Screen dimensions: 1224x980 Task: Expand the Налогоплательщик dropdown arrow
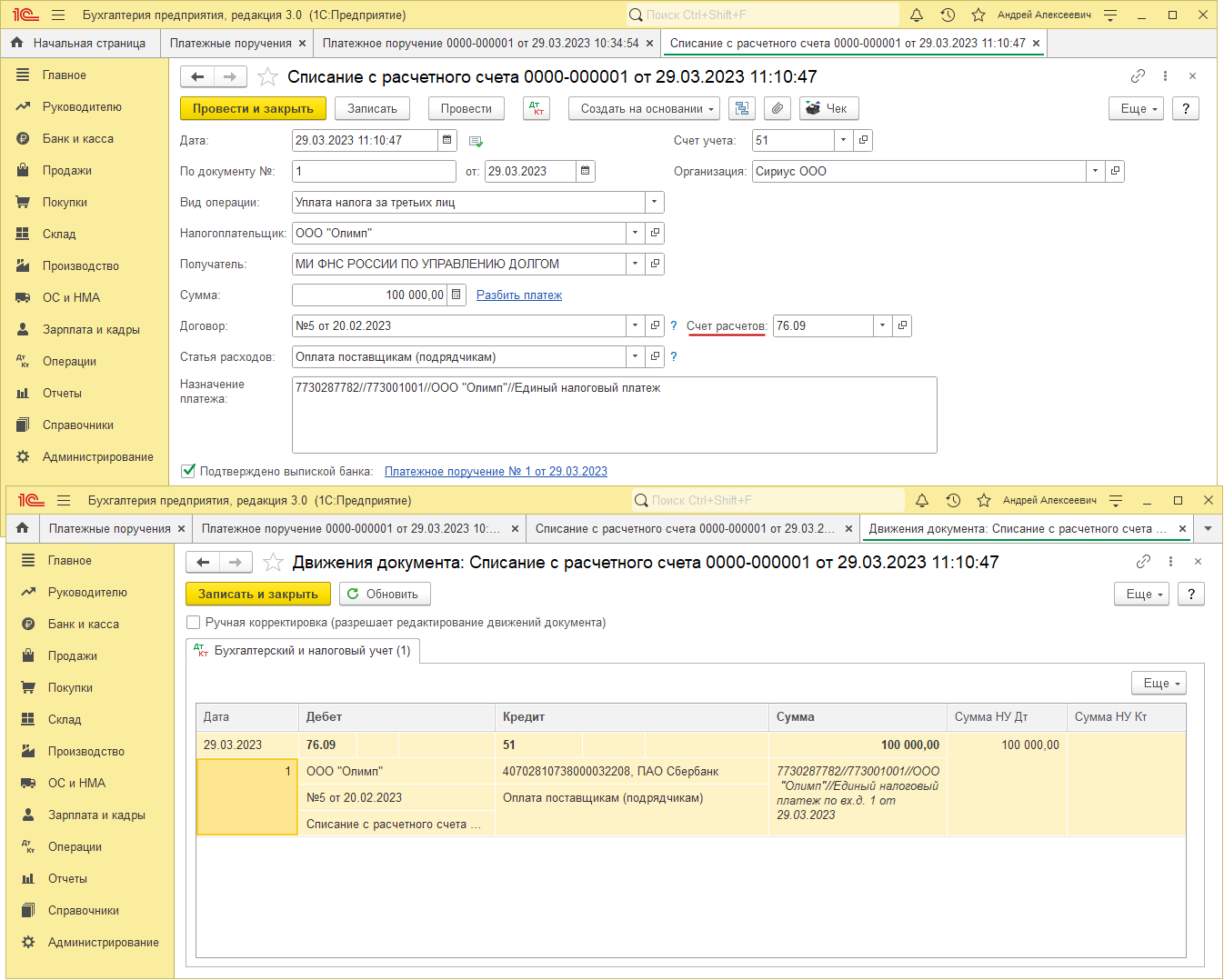[636, 233]
